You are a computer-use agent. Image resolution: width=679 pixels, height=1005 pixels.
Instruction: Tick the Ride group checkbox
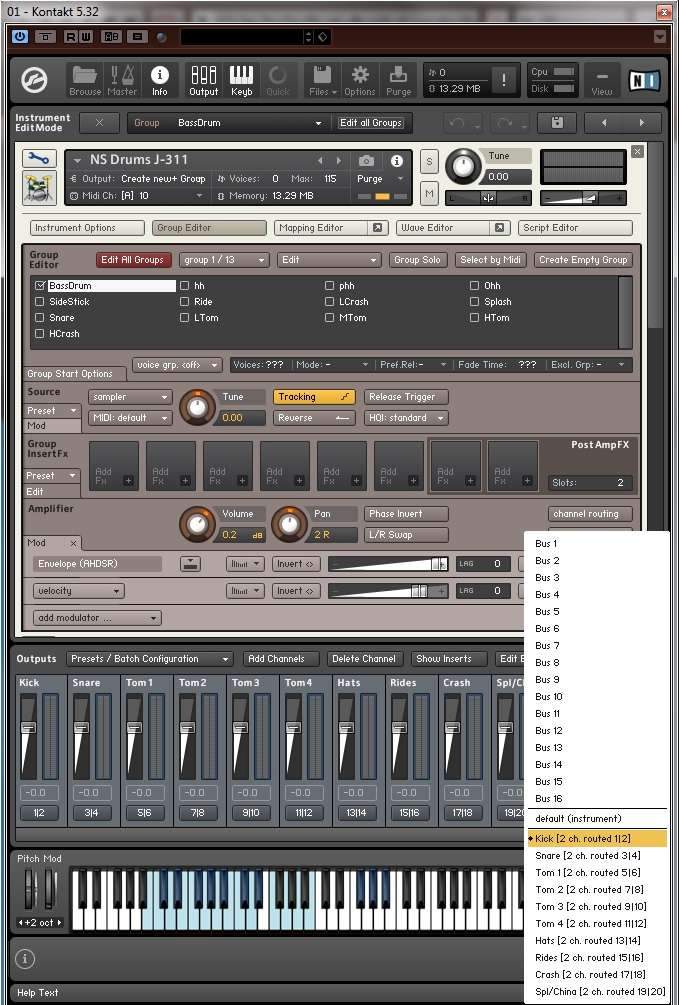pyautogui.click(x=185, y=302)
